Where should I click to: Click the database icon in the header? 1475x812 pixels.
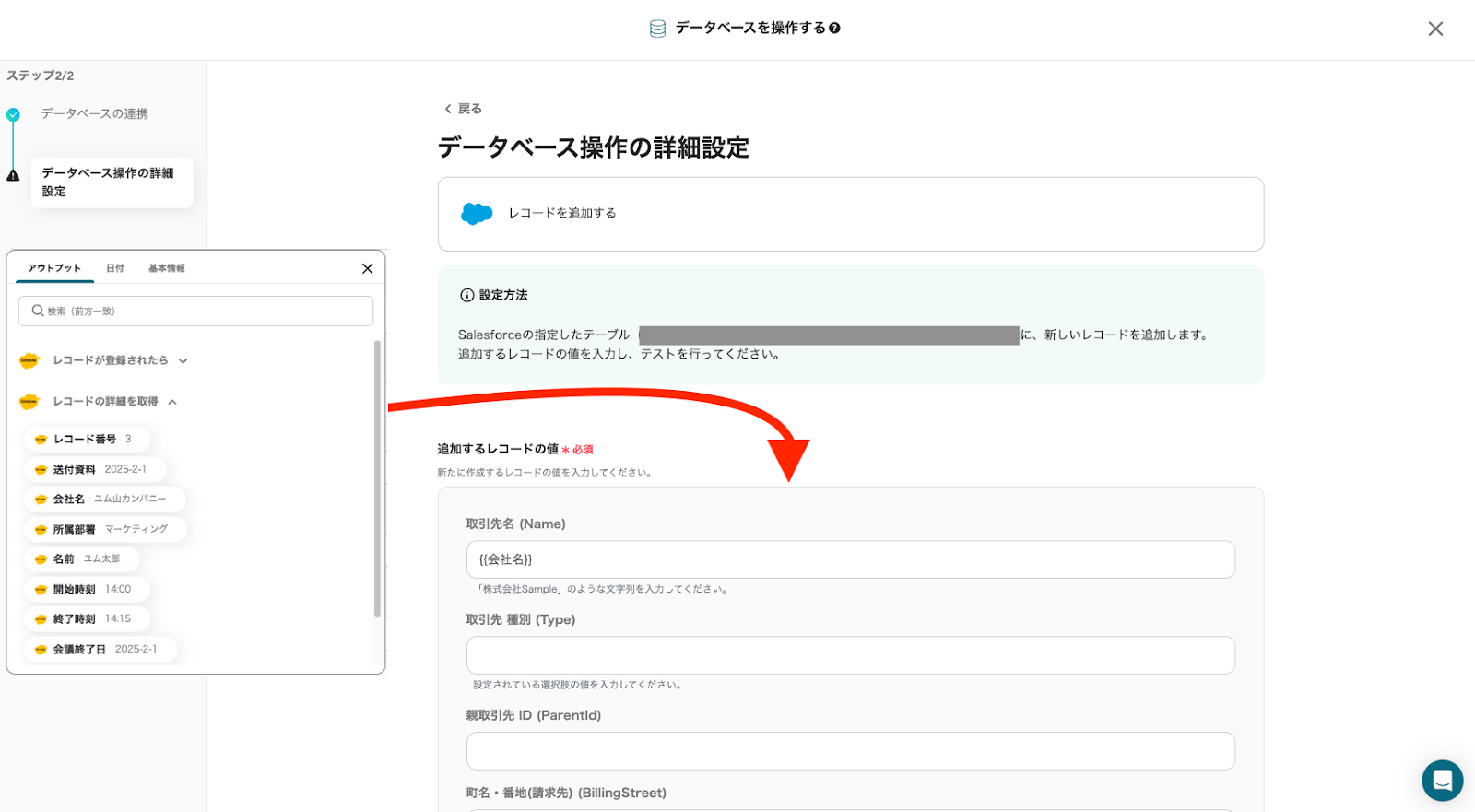pos(657,29)
